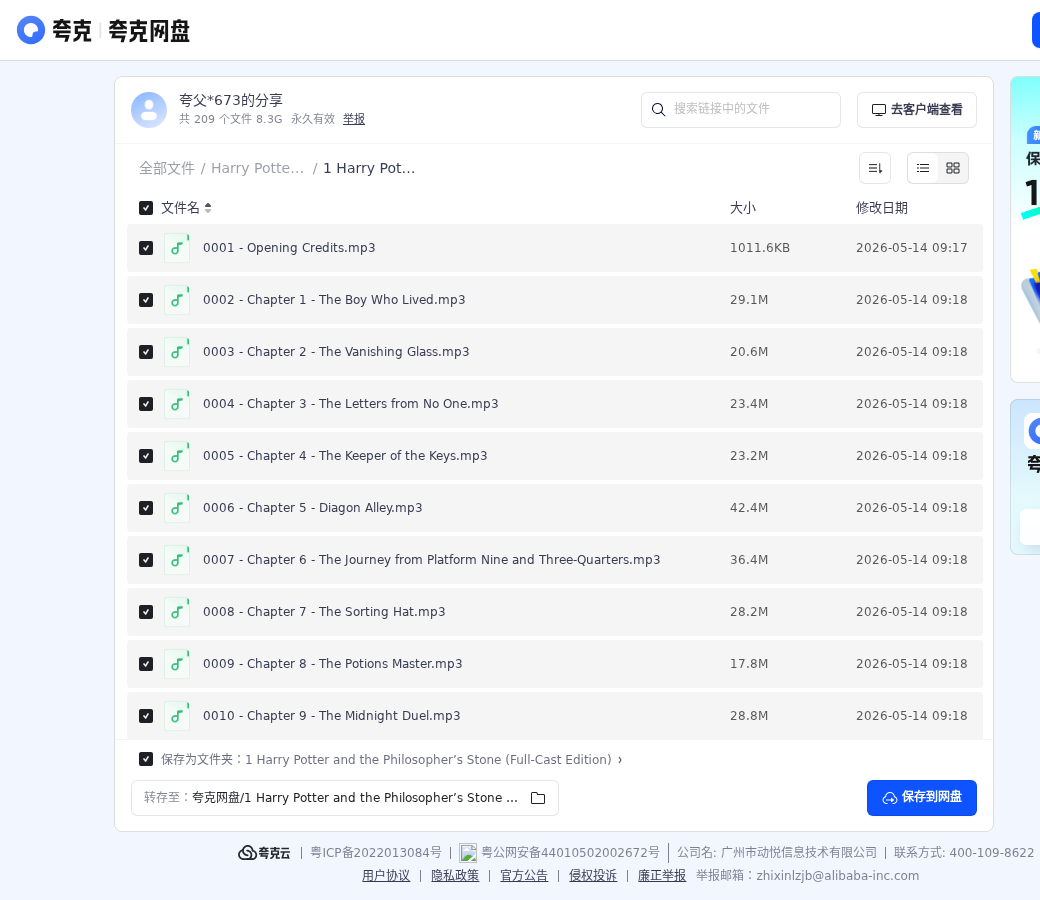
Task: Click the 粤公网安备 record link
Action: click(570, 853)
